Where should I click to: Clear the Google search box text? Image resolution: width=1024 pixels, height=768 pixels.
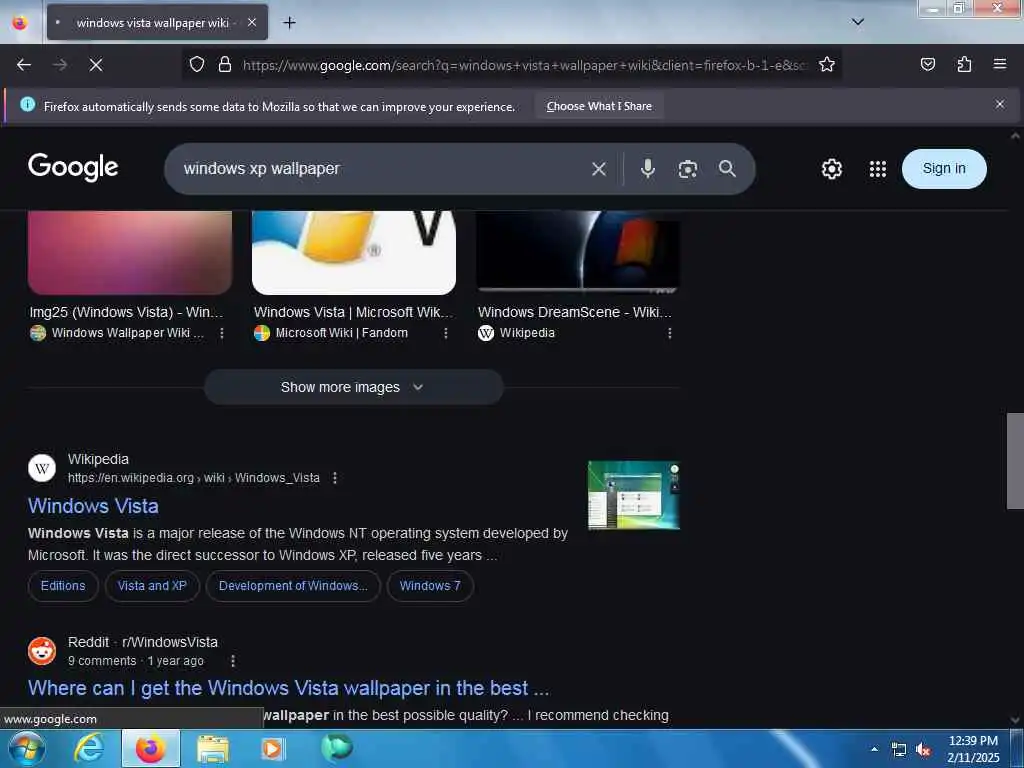pyautogui.click(x=599, y=169)
